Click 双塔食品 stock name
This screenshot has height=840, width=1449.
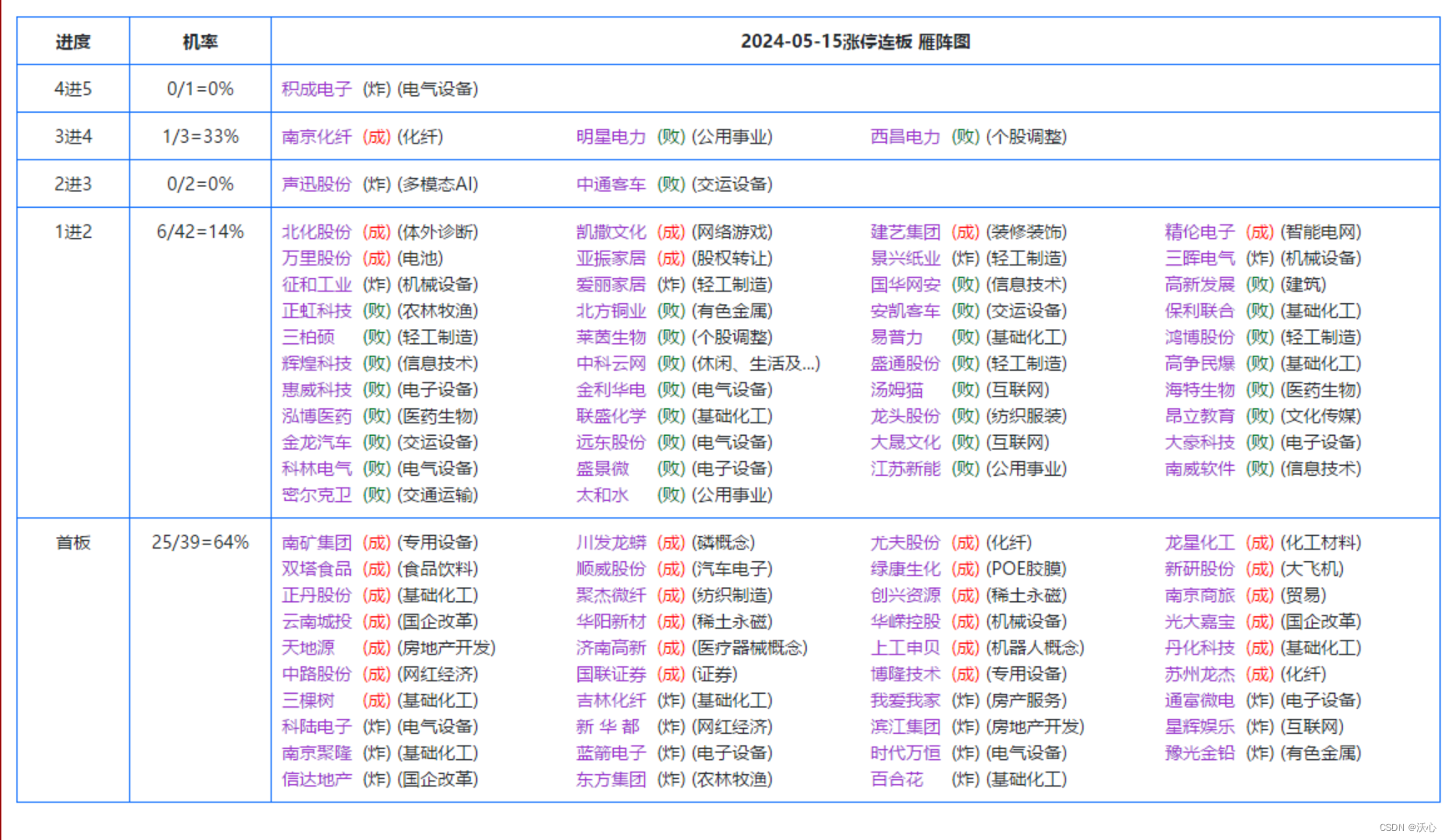click(x=317, y=569)
